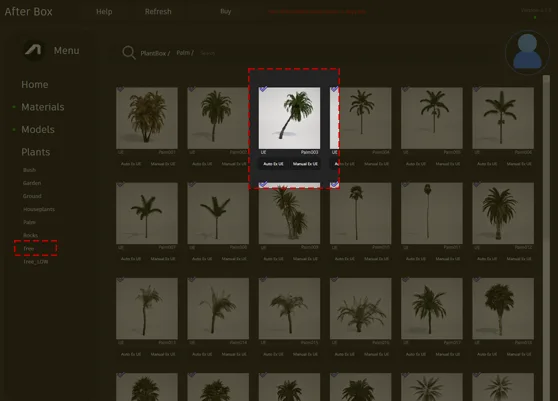Screen dimensions: 558x401
Task: Click Manual Ex UE under Palm003
Action: 305,164
